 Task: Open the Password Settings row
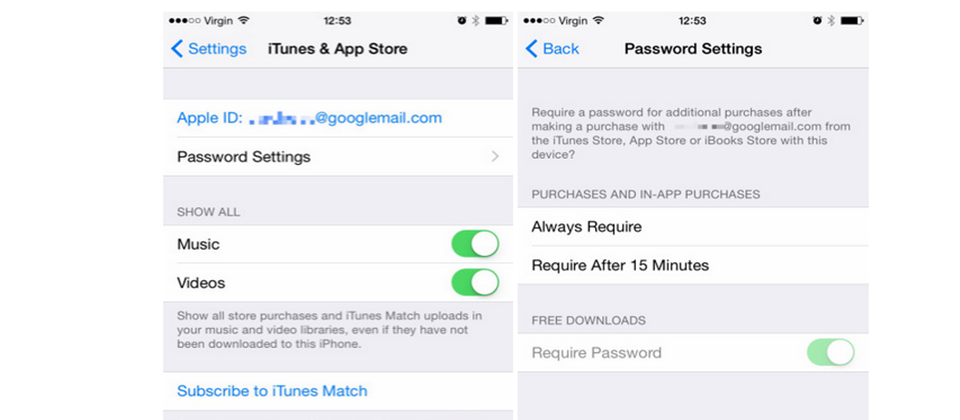coord(338,157)
